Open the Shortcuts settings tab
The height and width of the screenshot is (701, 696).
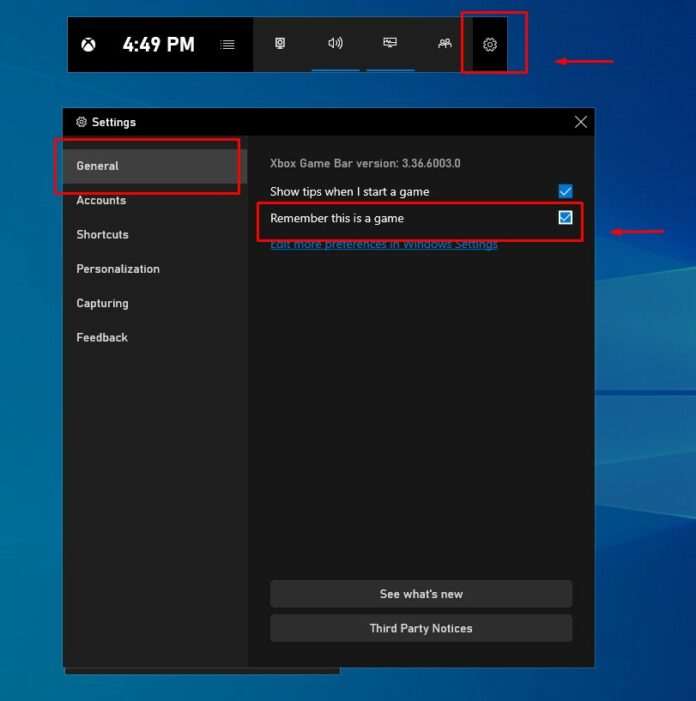click(x=155, y=235)
